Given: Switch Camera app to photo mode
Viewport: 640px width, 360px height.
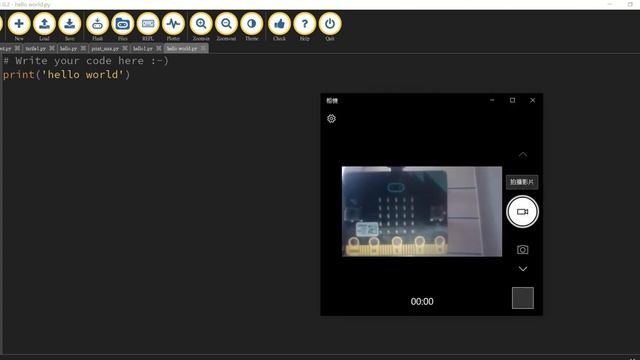Looking at the screenshot, I should pyautogui.click(x=522, y=249).
